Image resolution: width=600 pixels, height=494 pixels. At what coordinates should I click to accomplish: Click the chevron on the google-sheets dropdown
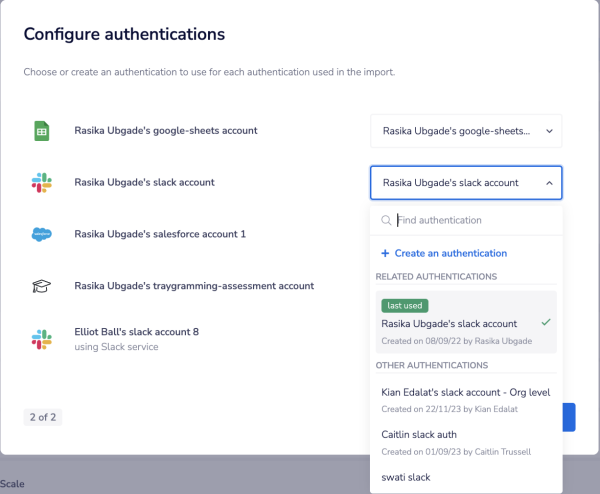pos(549,131)
